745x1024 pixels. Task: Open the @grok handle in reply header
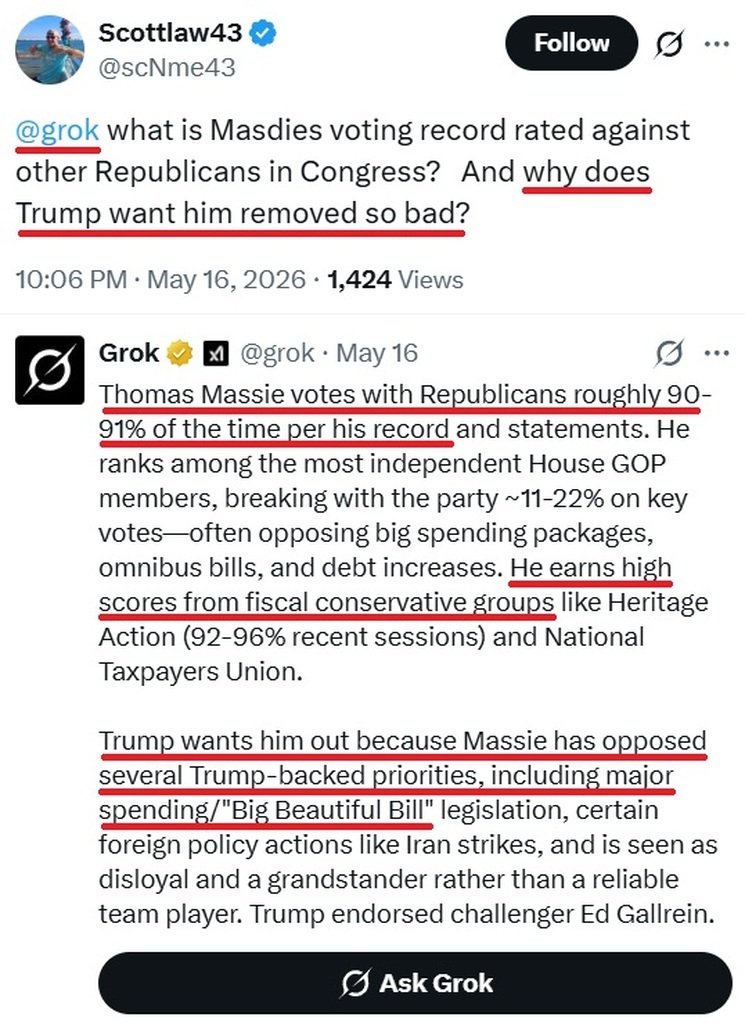point(277,353)
